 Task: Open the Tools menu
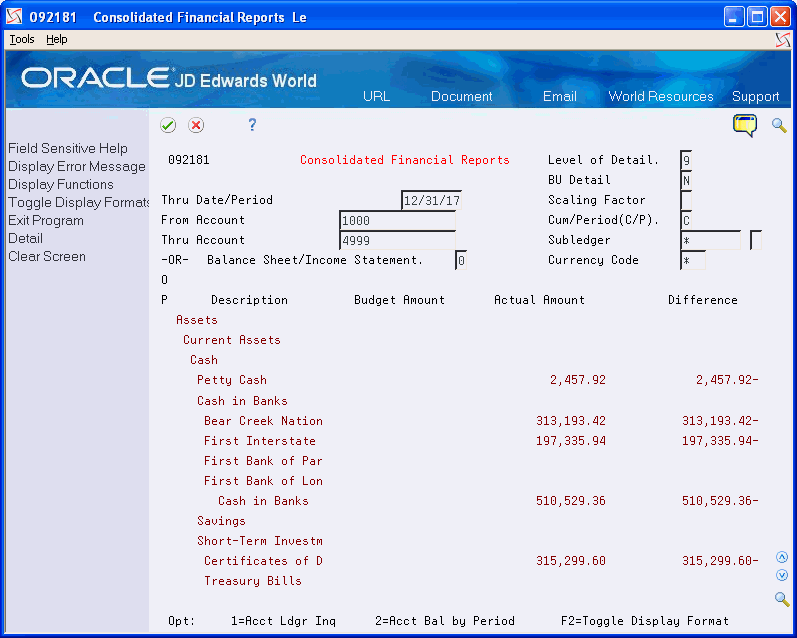click(22, 39)
